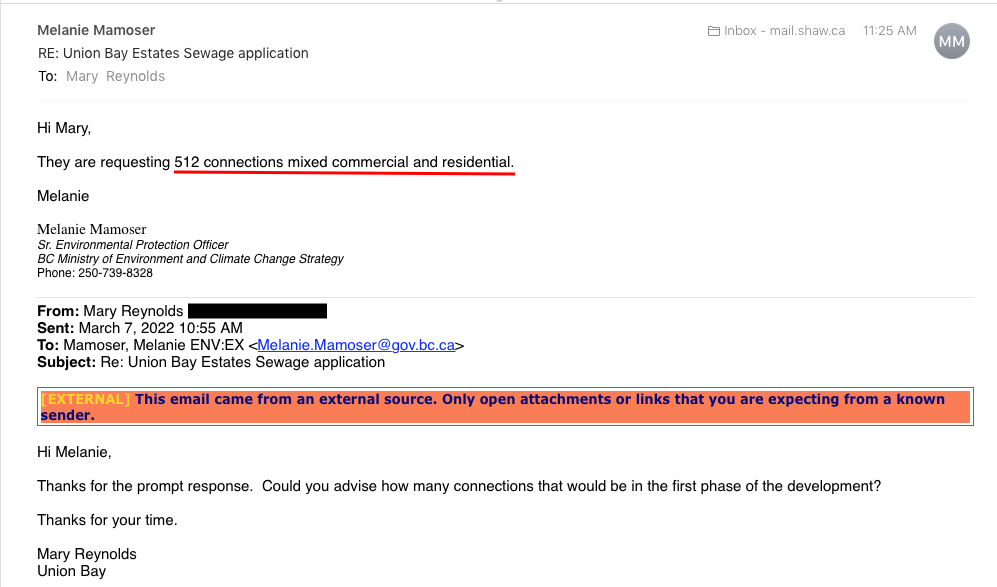Screen dimensions: 997x587
Task: Click the yellow [EXTERNAL] tag
Action: coord(86,399)
